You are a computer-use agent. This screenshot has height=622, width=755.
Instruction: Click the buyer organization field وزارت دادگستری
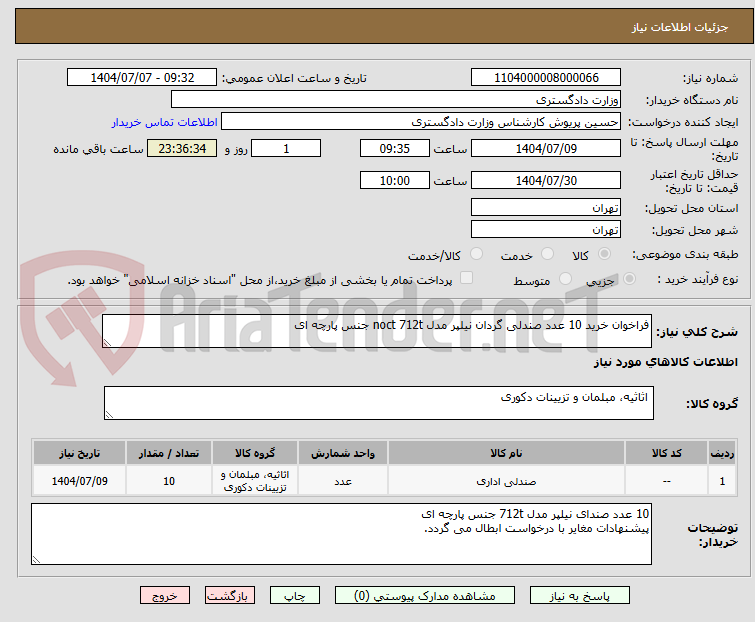coord(396,99)
